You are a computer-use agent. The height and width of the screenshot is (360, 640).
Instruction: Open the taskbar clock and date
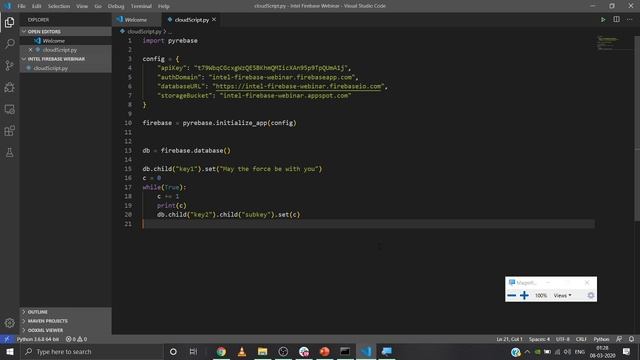tap(602, 351)
